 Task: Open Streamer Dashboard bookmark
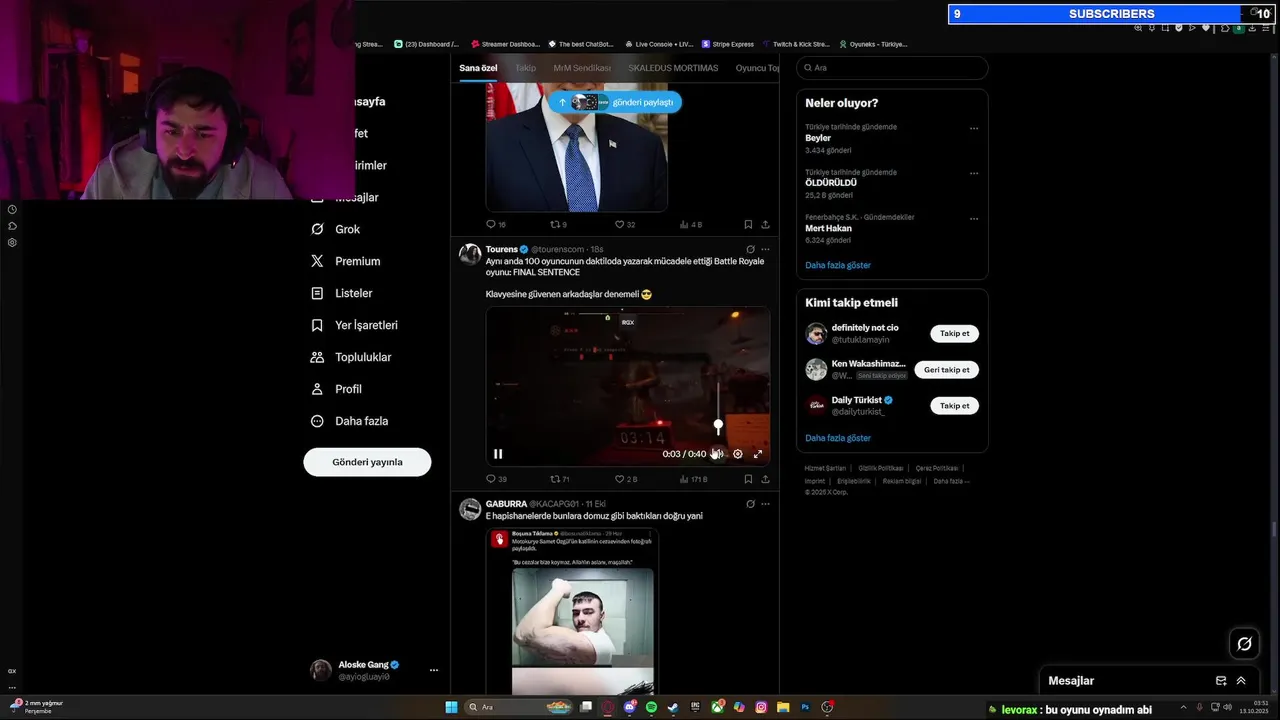pyautogui.click(x=505, y=44)
